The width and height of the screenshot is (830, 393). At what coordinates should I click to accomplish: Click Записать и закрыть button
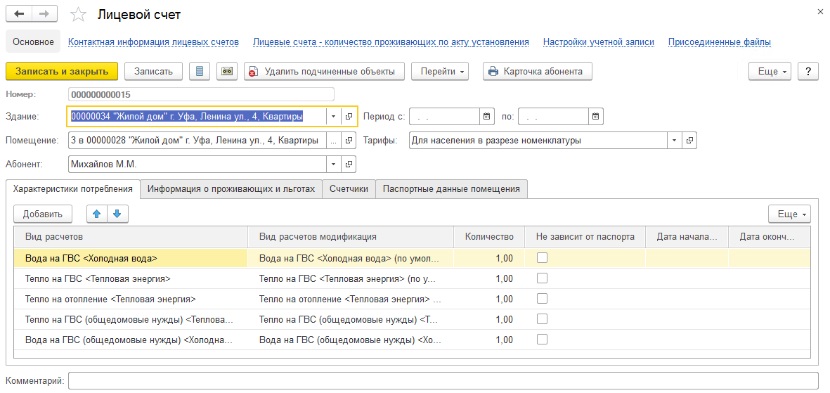[x=61, y=72]
